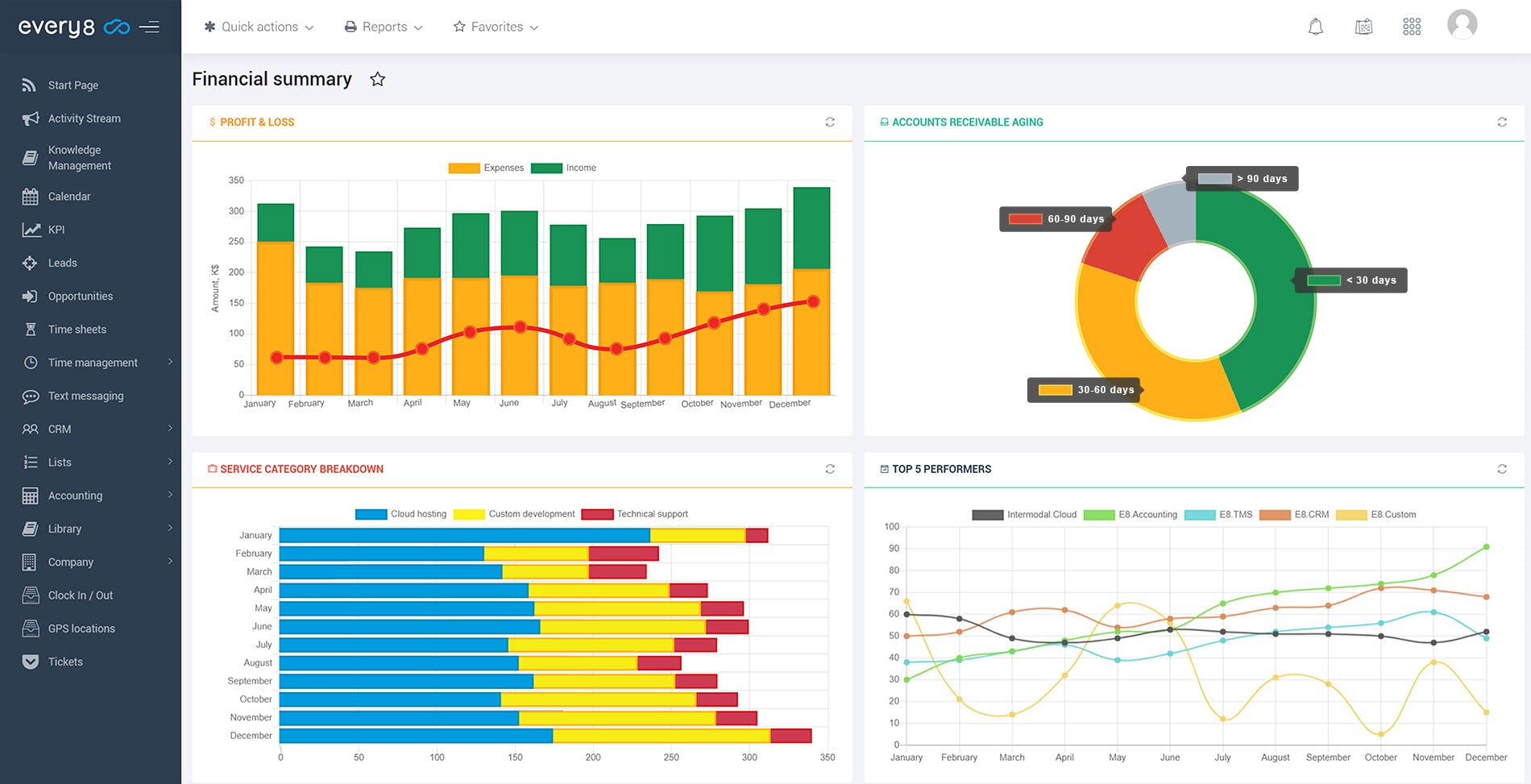Expand the CRM sidebar section
1531x784 pixels.
(60, 429)
